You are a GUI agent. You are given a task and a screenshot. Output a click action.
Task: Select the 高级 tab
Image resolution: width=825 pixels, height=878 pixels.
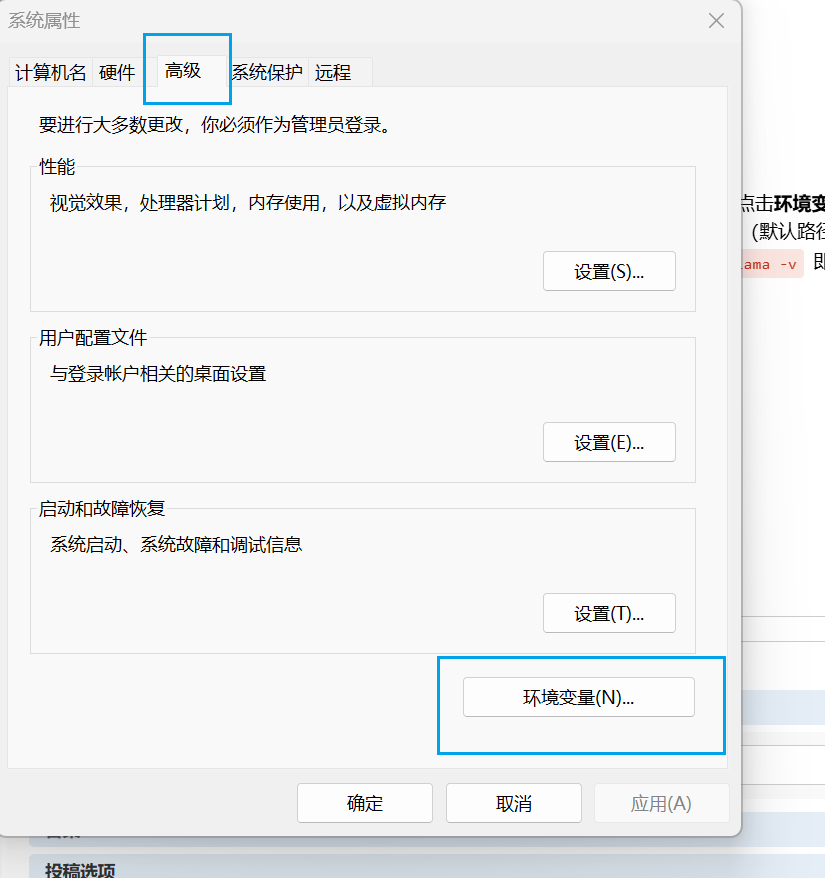[191, 71]
